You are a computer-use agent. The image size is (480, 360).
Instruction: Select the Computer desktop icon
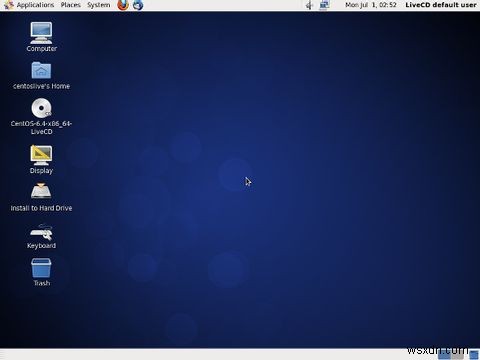coord(41,33)
